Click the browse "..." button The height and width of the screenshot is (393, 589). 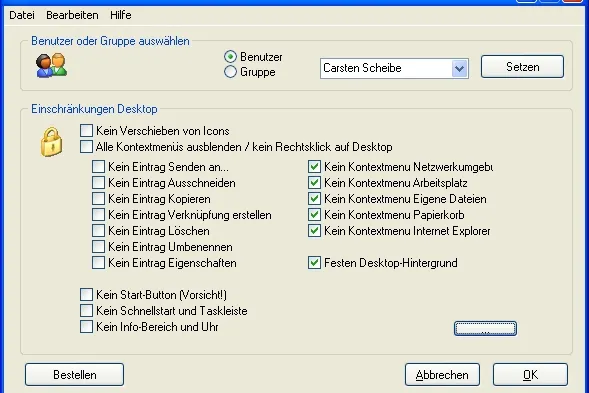pyautogui.click(x=485, y=329)
